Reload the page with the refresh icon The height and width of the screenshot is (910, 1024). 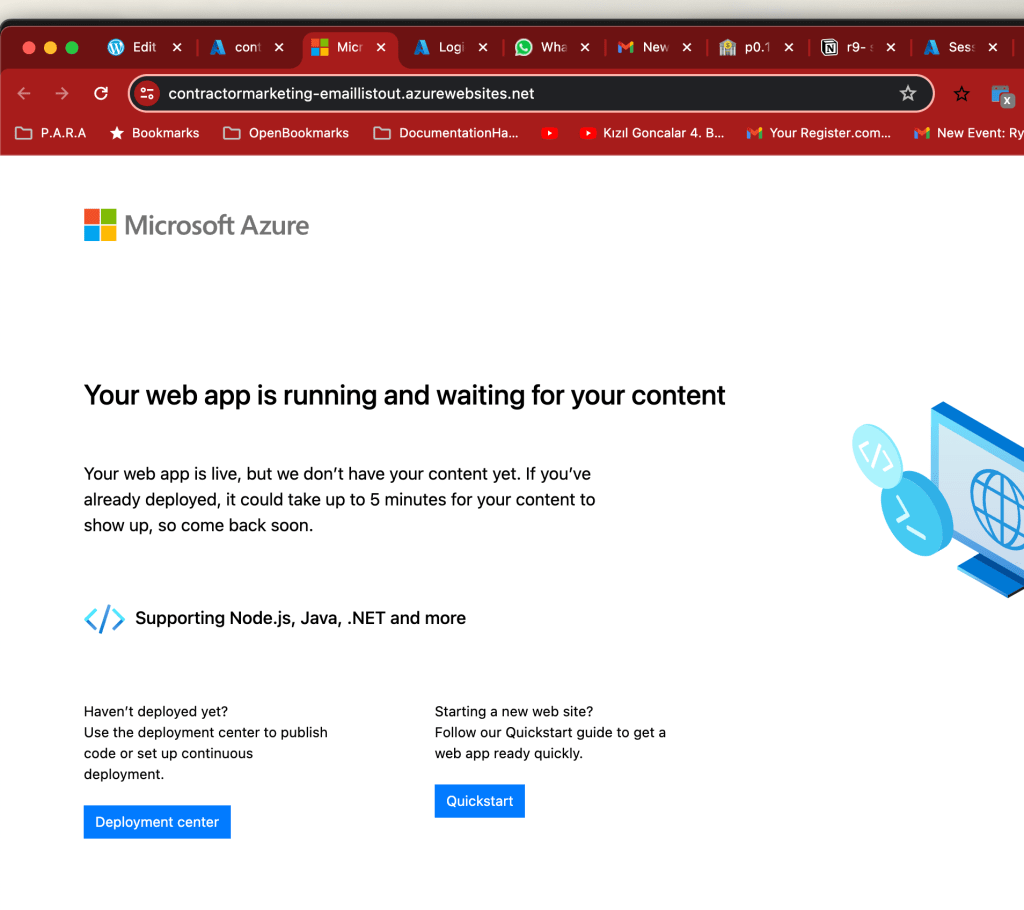101,93
